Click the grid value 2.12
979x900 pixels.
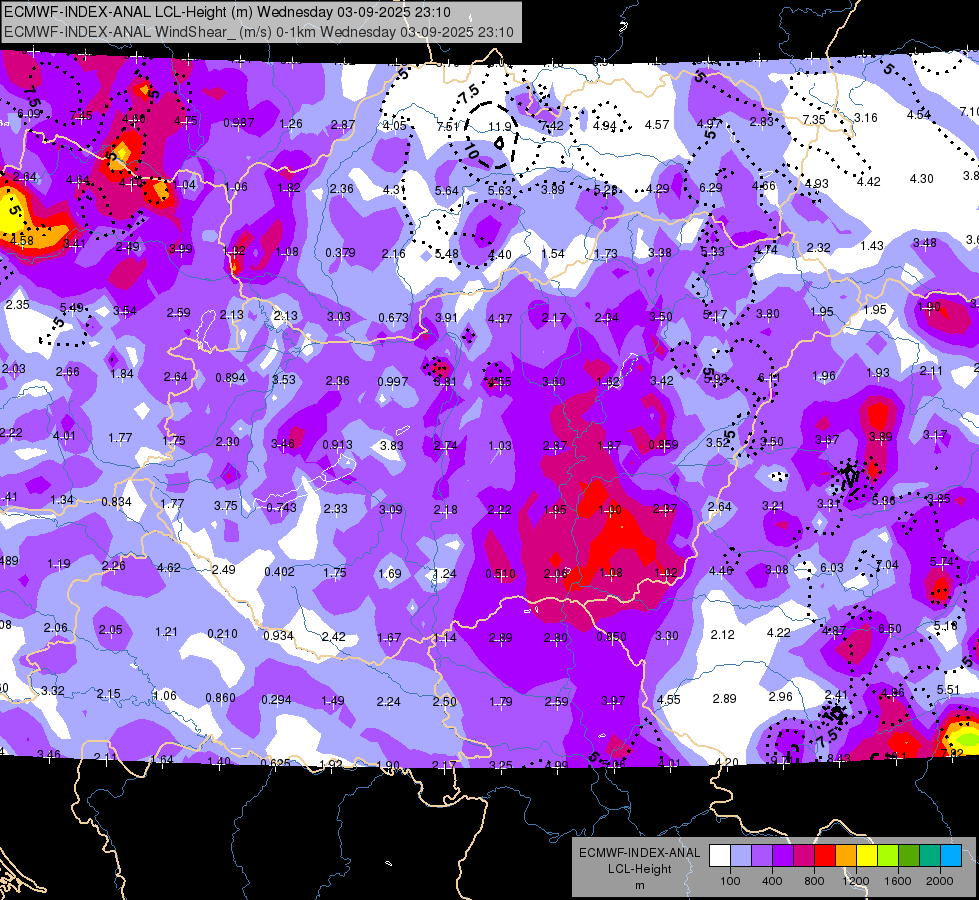(722, 635)
